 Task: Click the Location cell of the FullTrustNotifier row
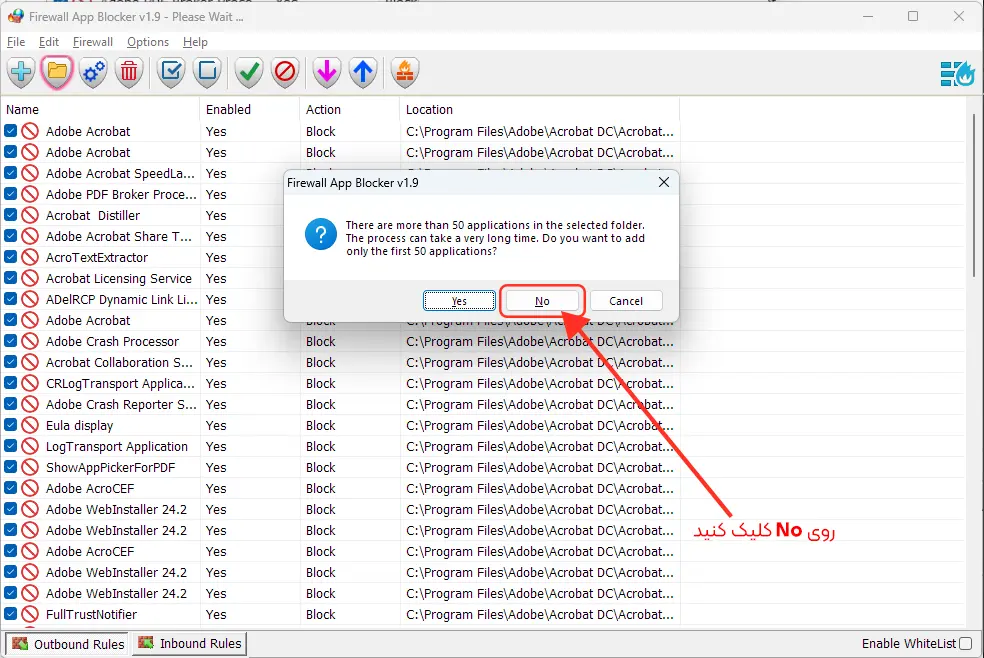[540, 614]
